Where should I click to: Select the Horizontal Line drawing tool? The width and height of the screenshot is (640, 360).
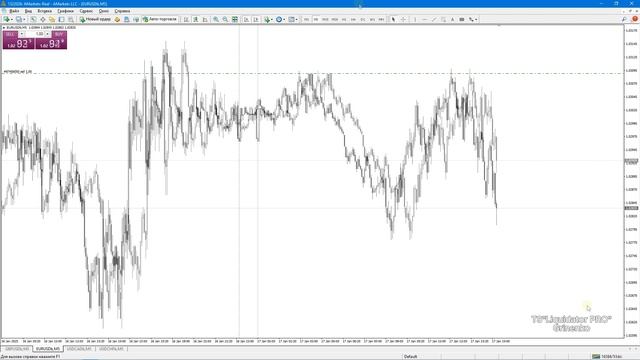pos(424,19)
